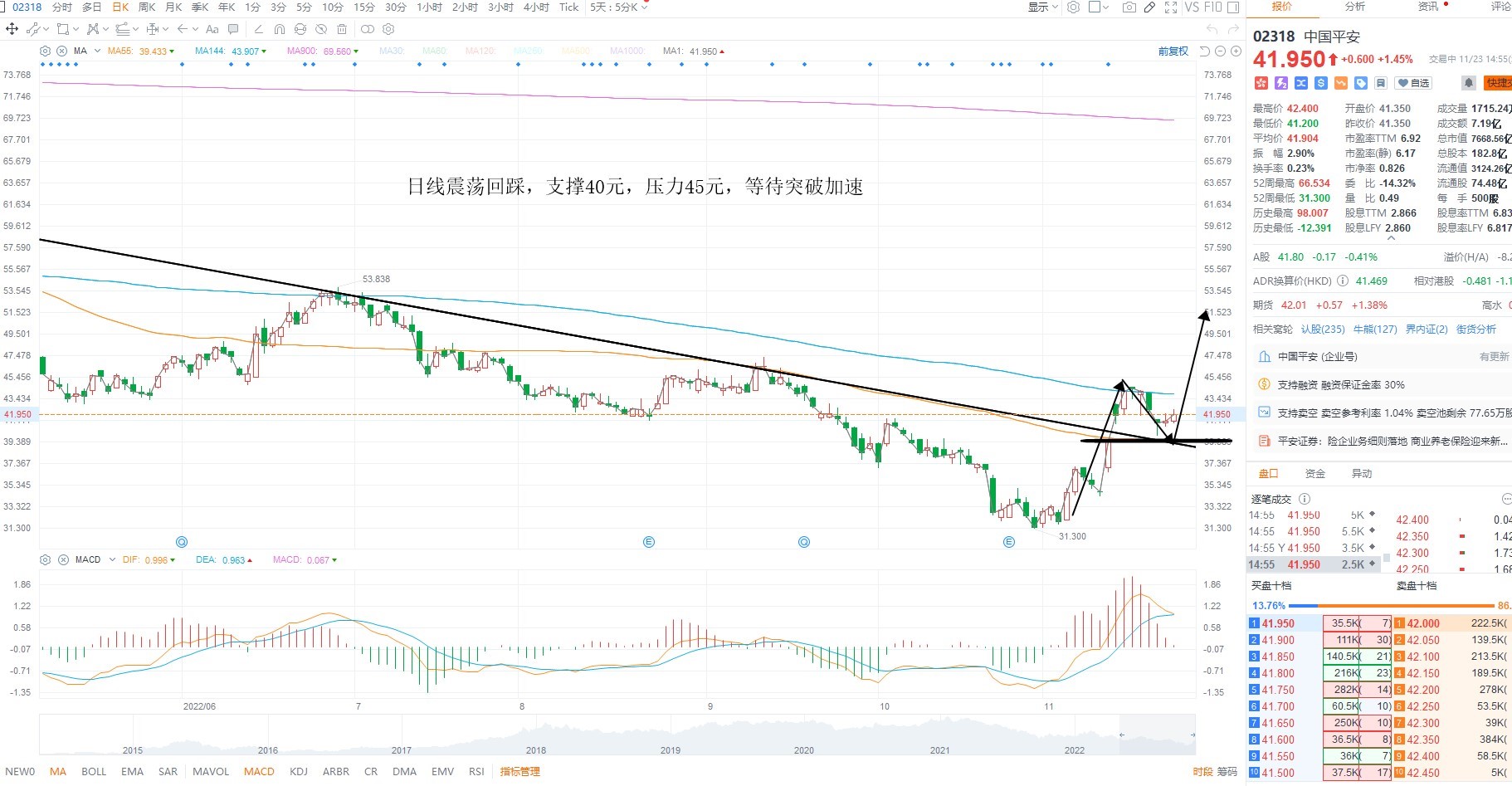Open the 显示 display dropdown
This screenshot has height=786, width=1512.
pyautogui.click(x=1043, y=7)
